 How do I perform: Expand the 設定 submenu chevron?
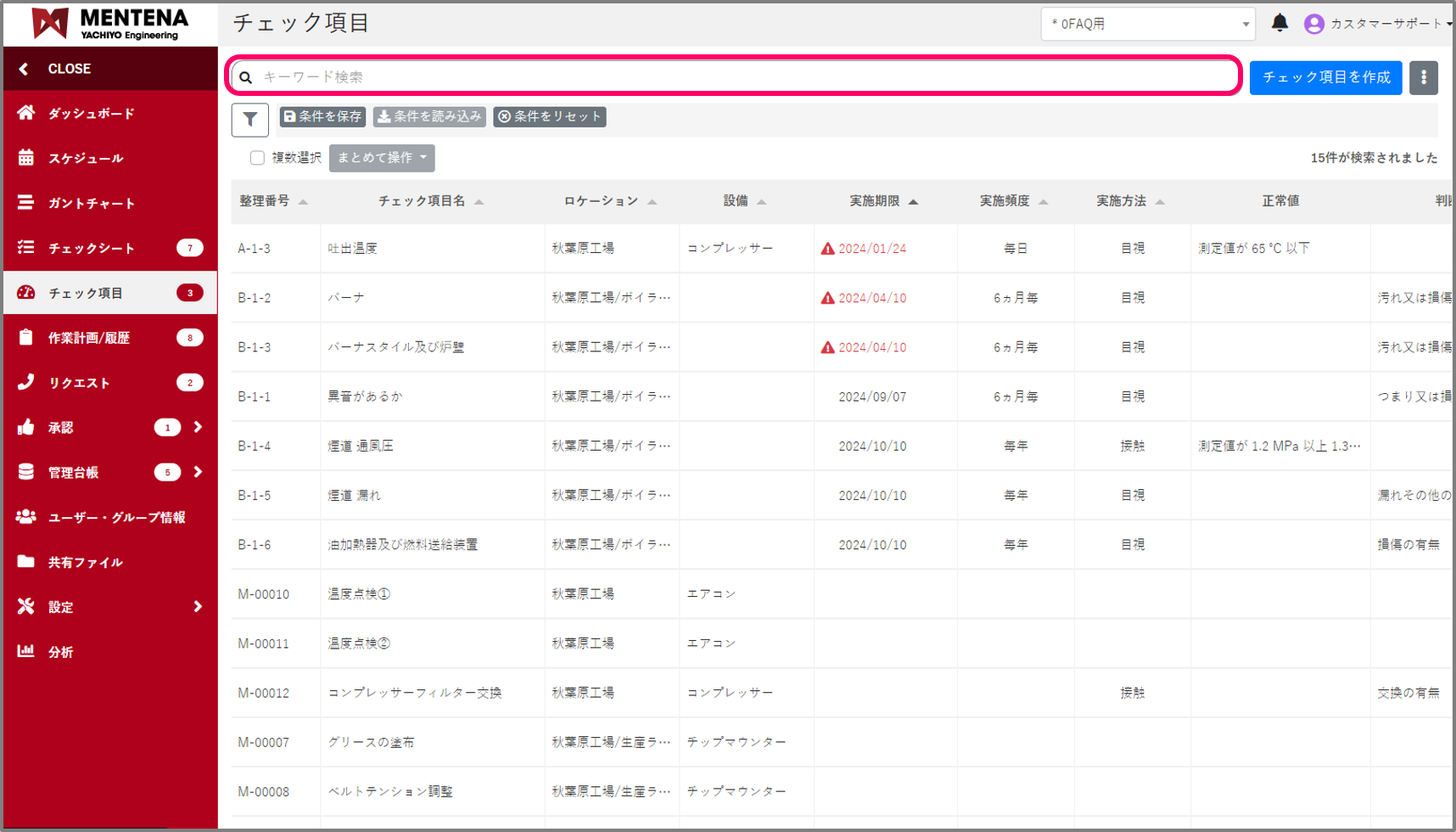point(198,606)
